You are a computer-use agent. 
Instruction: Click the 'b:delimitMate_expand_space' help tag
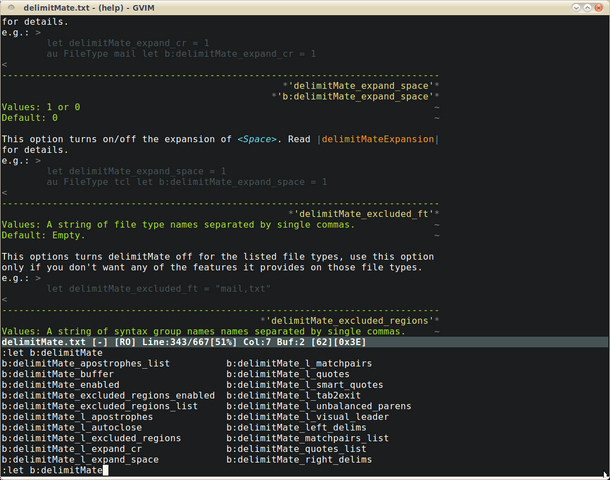click(x=355, y=96)
